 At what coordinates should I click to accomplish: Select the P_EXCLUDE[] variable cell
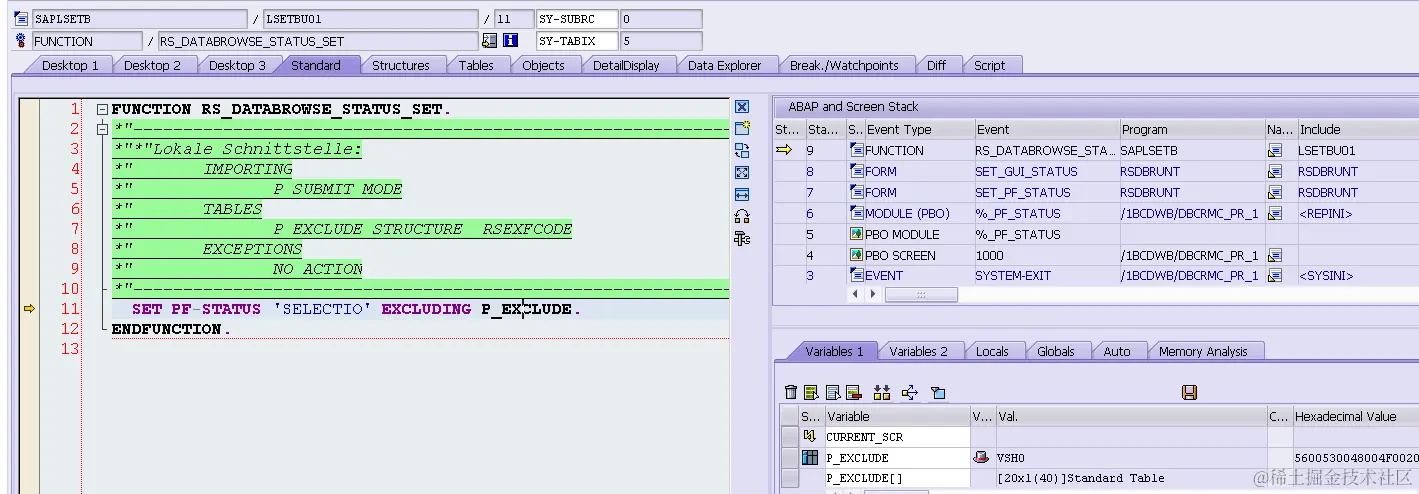(897, 478)
